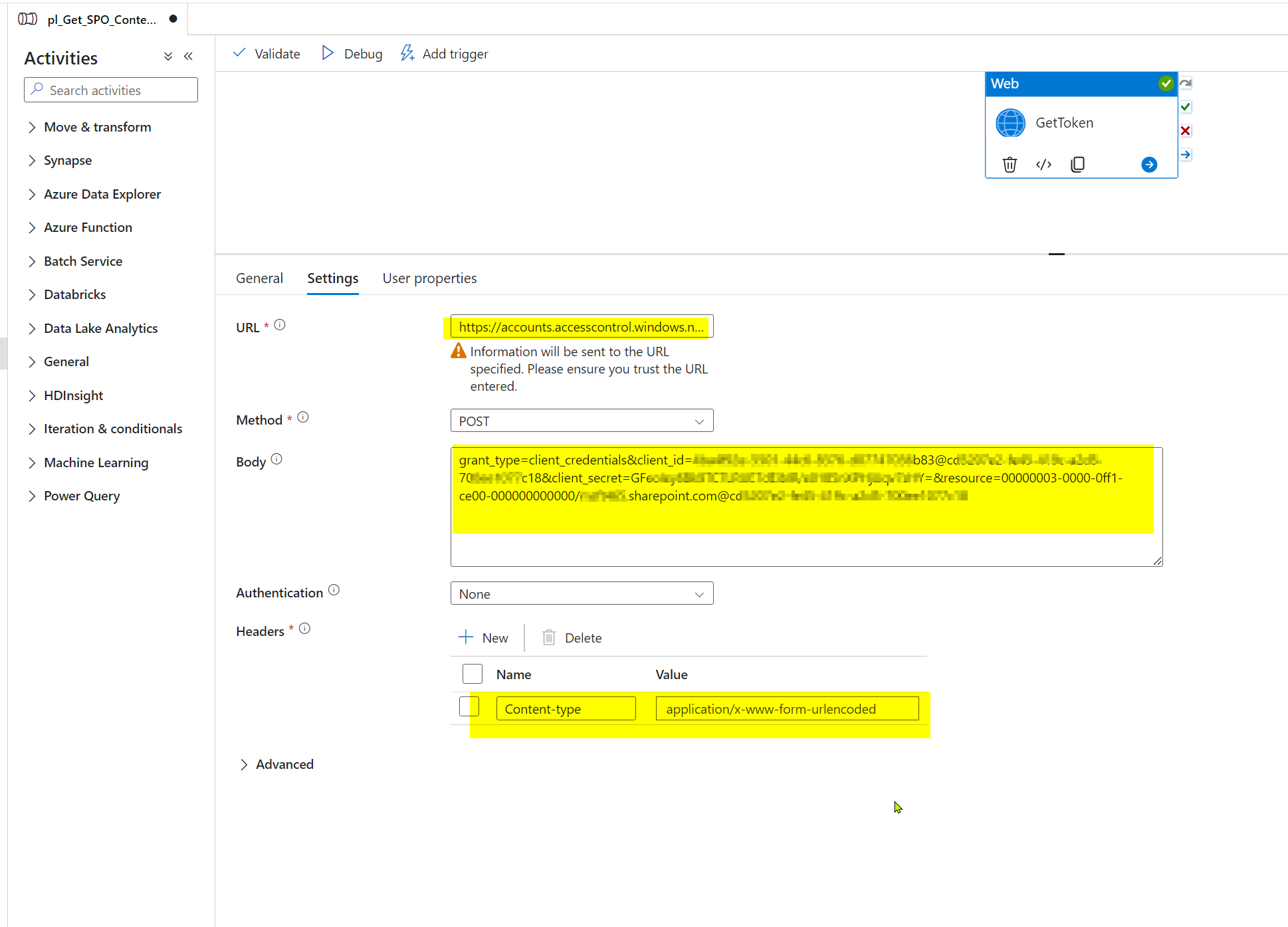Click the GetToken web activity globe icon
The width and height of the screenshot is (1288, 927).
coord(1010,122)
